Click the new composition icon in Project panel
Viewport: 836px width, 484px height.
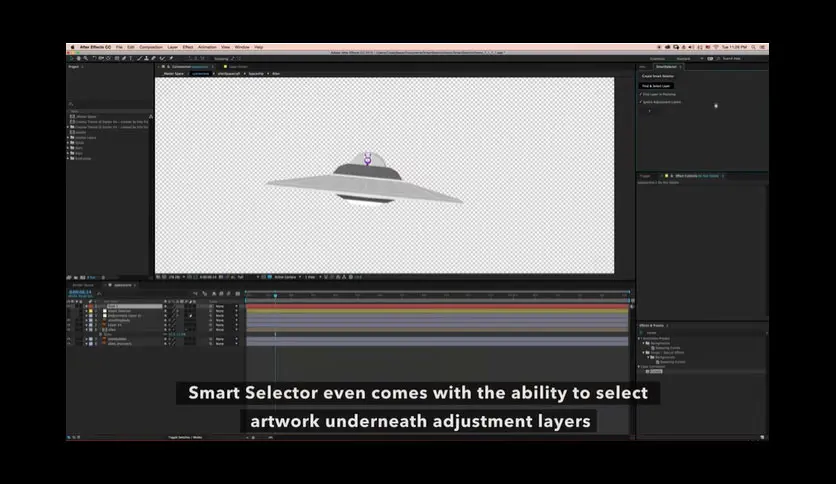[x=83, y=277]
